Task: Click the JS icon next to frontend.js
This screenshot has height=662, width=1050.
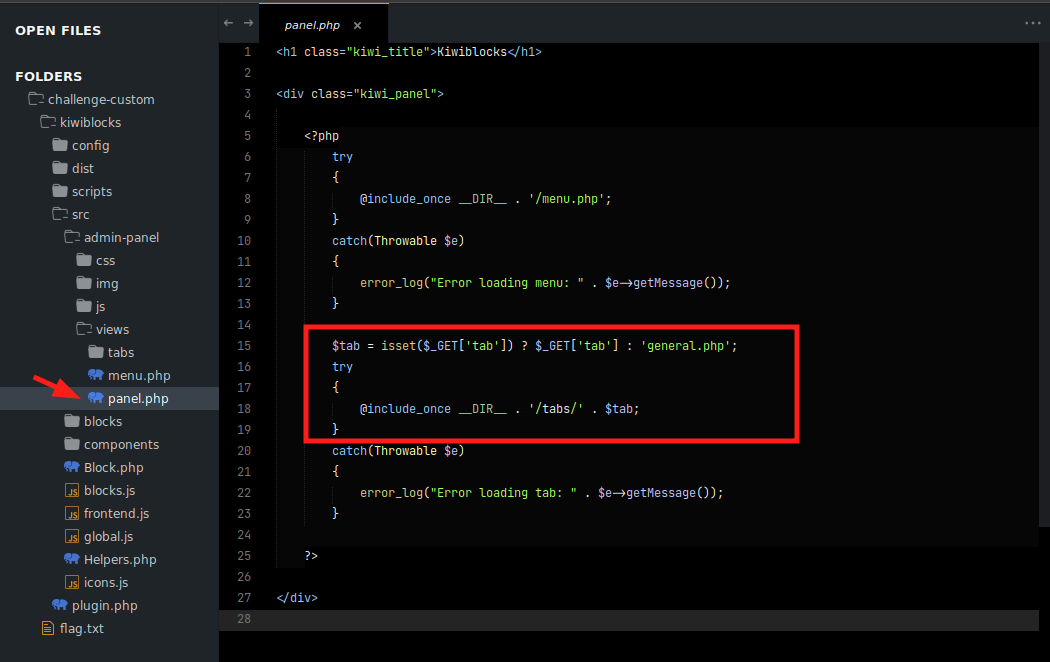Action: [x=72, y=513]
